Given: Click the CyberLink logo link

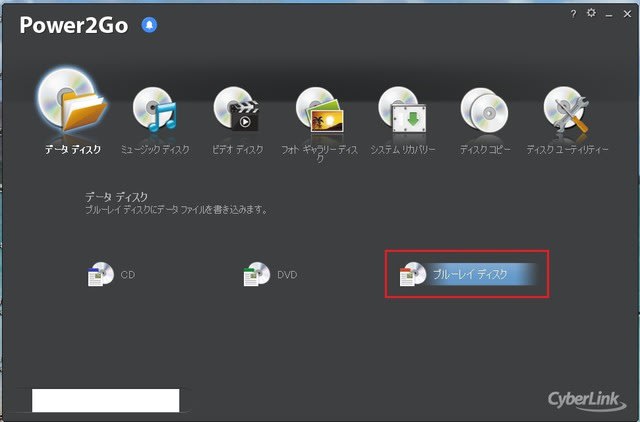Looking at the screenshot, I should point(587,400).
